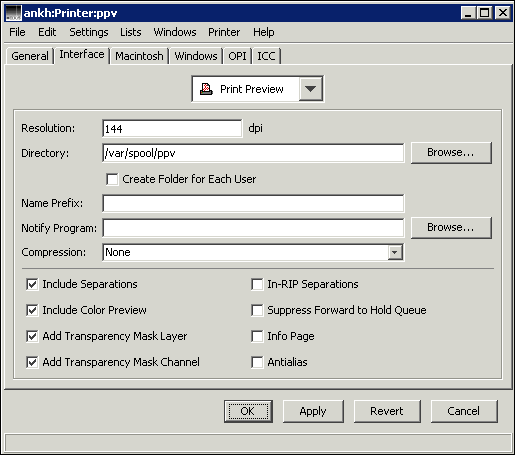Open the Settings menu
515x455 pixels.
[x=89, y=32]
